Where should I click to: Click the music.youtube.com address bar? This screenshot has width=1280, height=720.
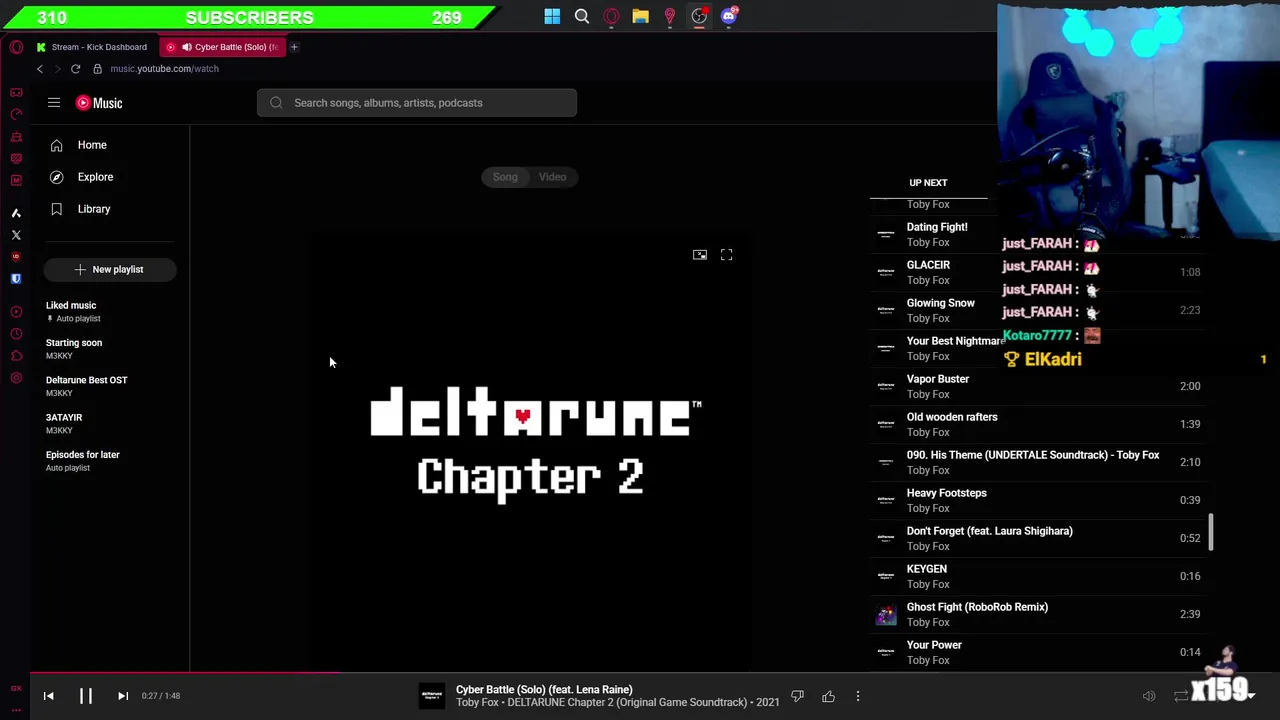[164, 69]
